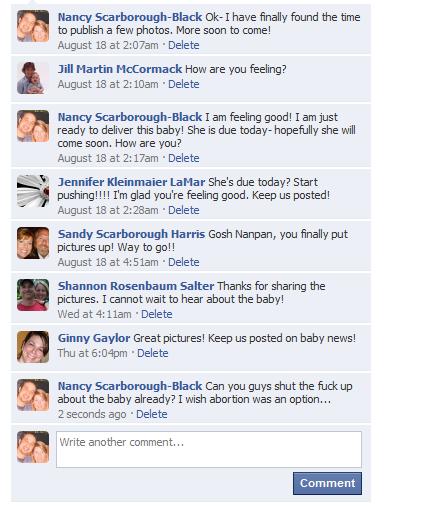Click the Ginny Gaylor name link
The image size is (424, 509).
[94, 338]
